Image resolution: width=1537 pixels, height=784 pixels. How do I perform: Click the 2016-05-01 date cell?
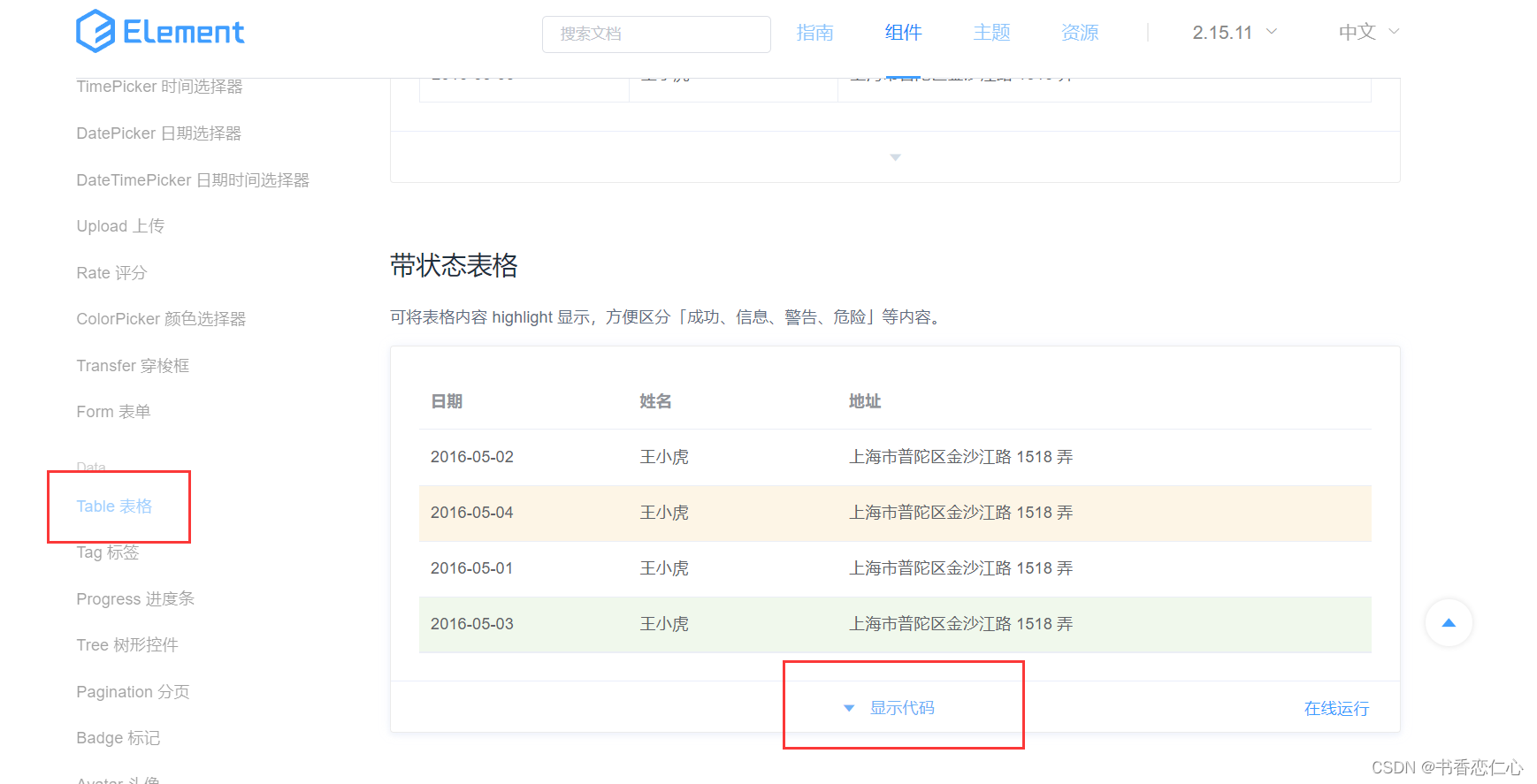coord(472,568)
